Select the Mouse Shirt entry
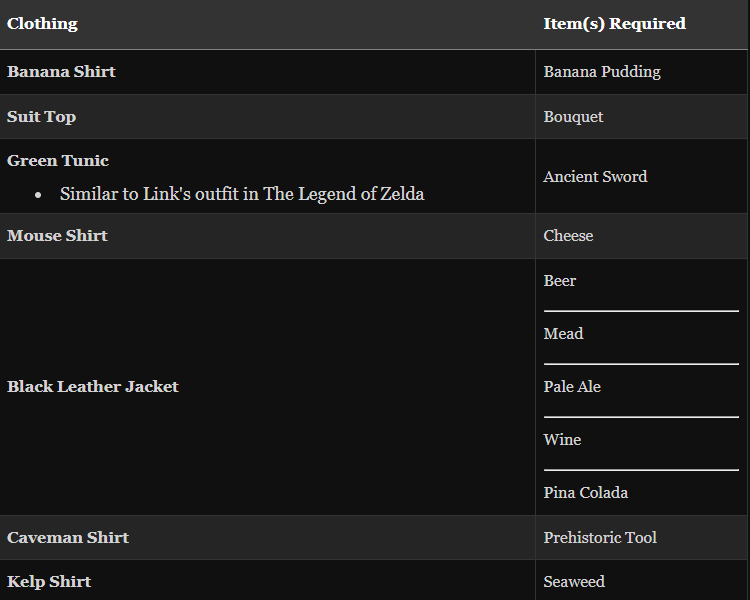Screen dimensions: 750x600 [x=57, y=236]
